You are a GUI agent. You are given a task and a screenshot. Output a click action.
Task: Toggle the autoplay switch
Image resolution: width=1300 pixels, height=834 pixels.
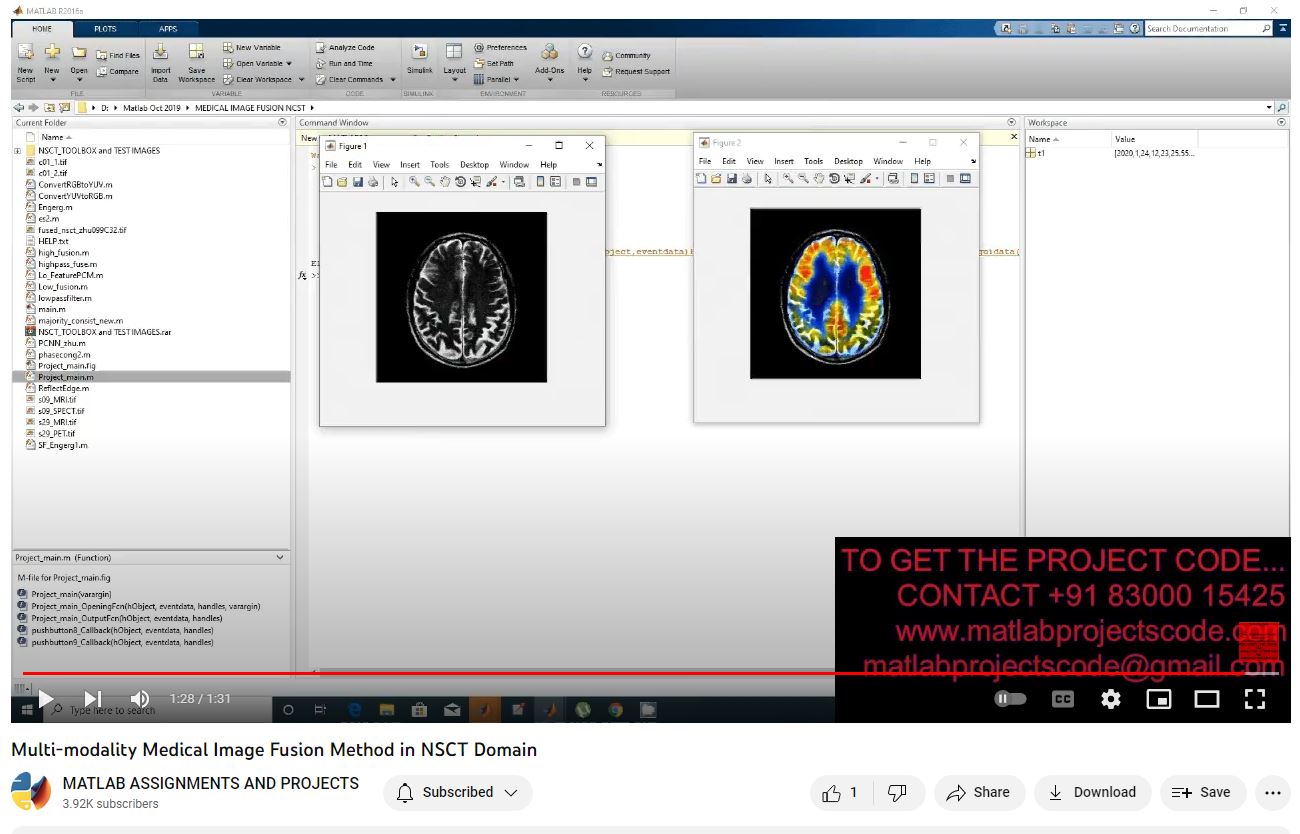click(x=1010, y=699)
